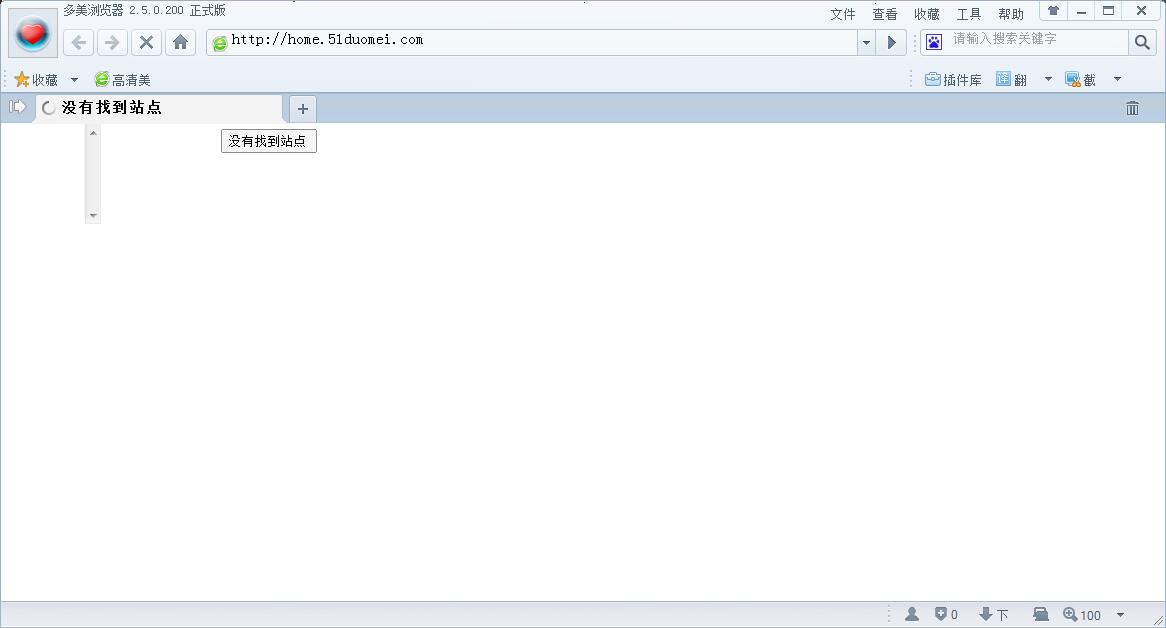
Task: Open the ad block shield counter
Action: pos(946,614)
